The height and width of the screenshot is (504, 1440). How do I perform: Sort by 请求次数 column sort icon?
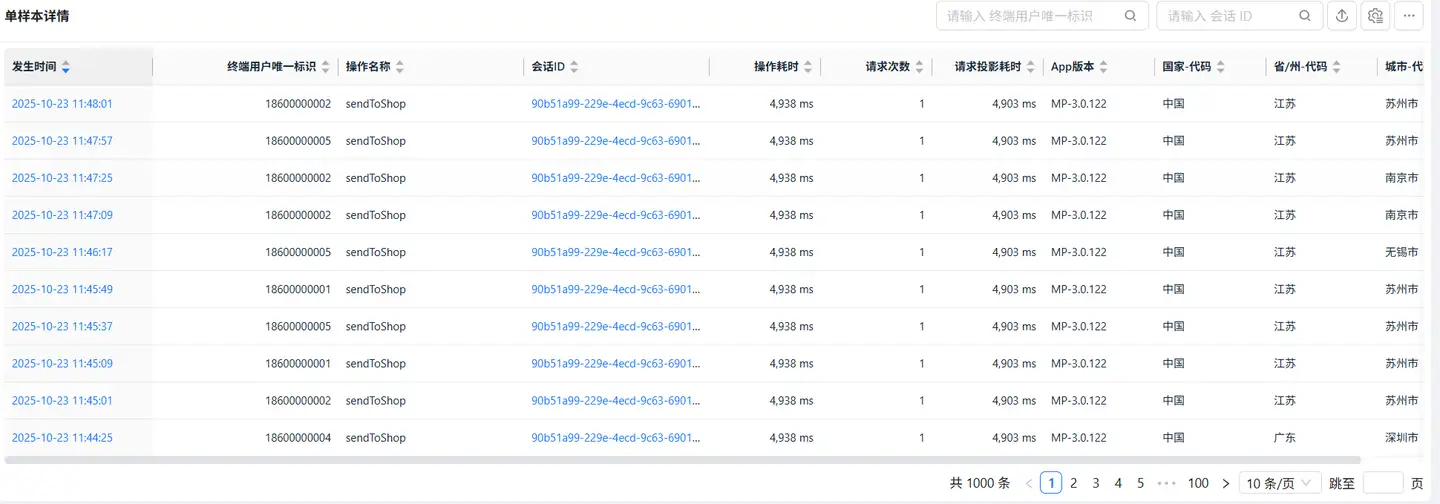919,67
